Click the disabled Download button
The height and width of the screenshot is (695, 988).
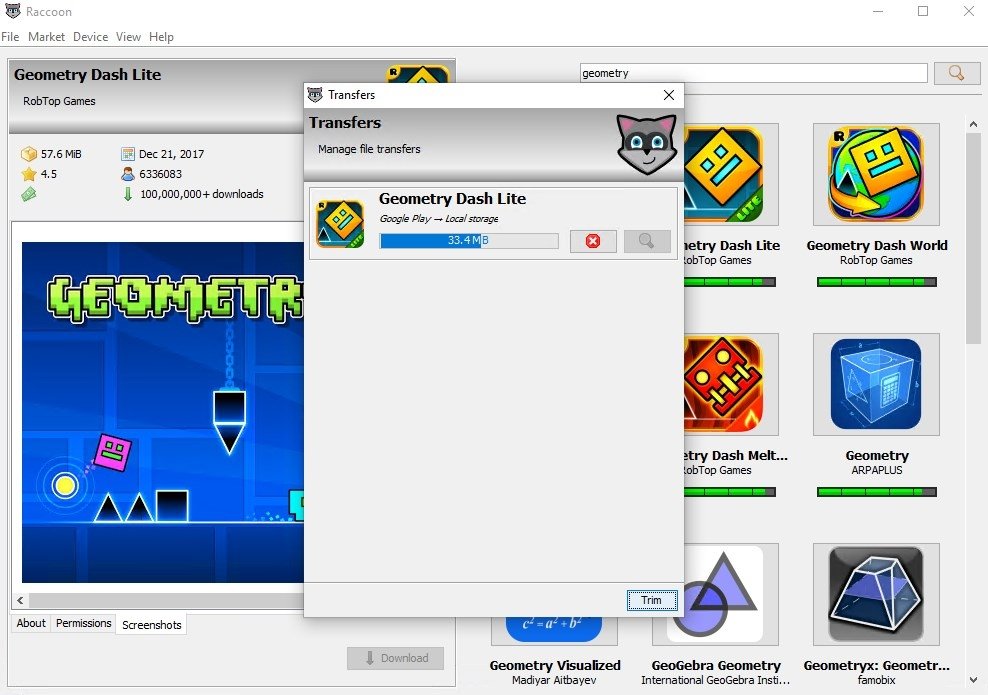(395, 658)
